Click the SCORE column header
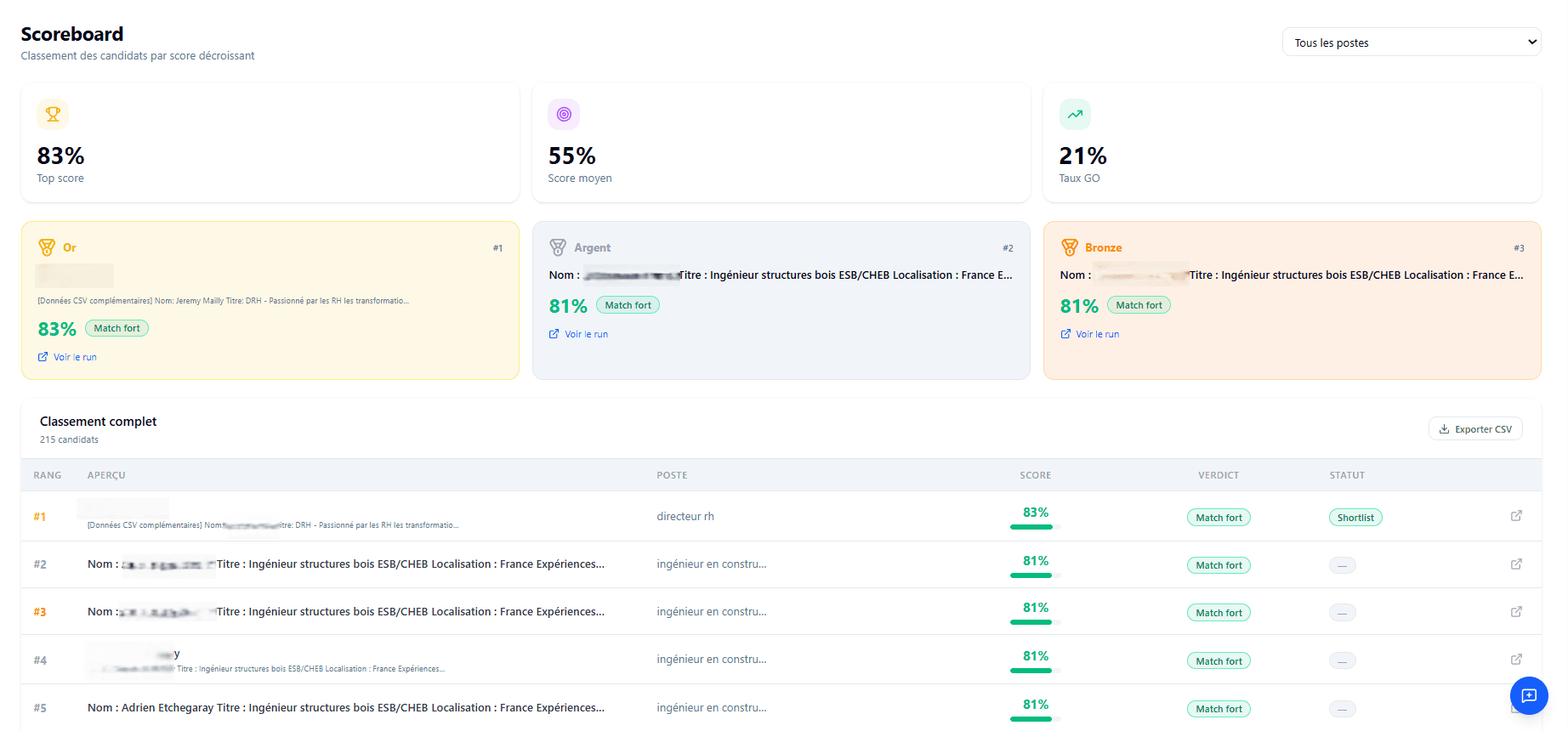This screenshot has height=731, width=1568. tap(1035, 475)
